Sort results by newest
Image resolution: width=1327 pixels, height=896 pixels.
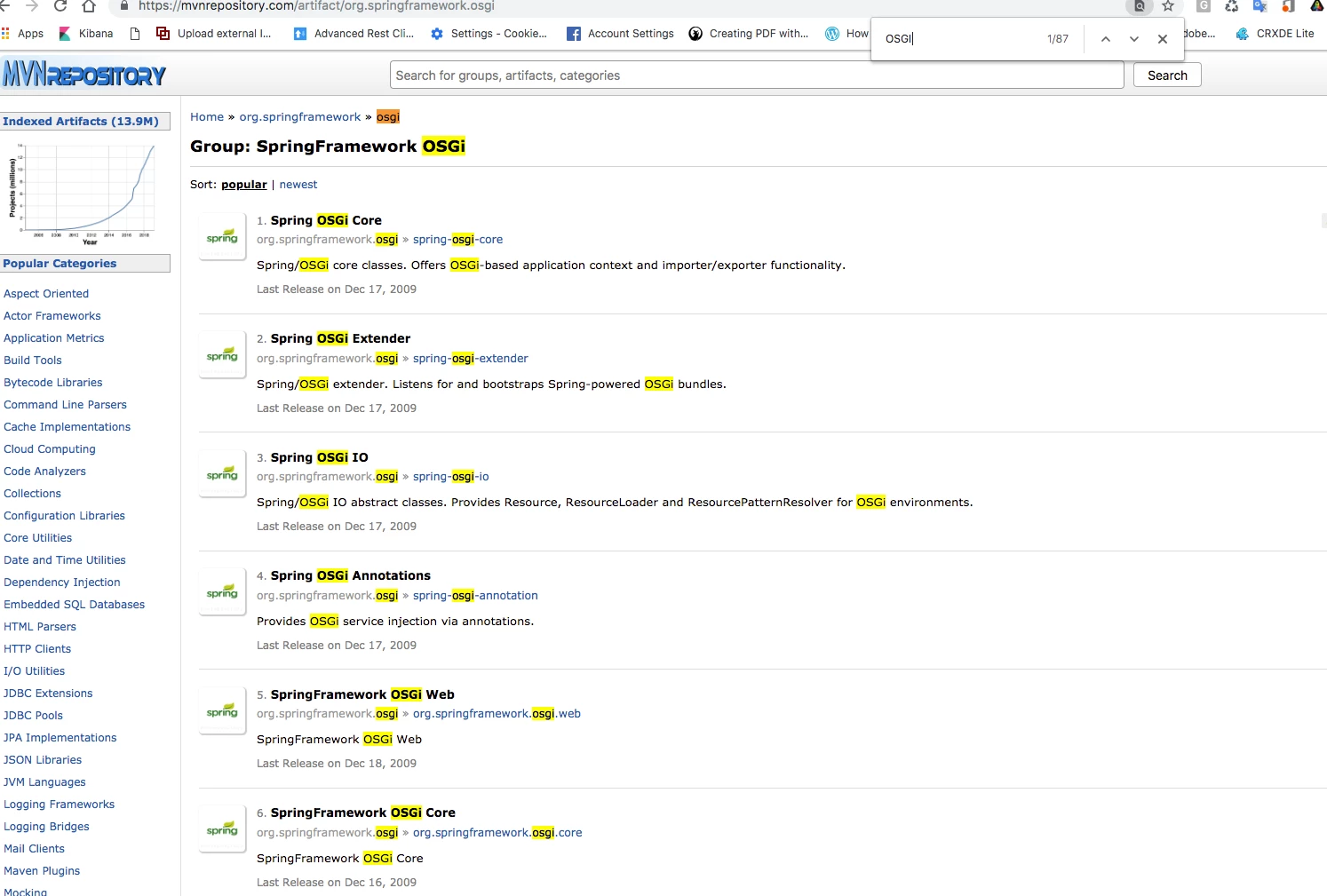pos(298,185)
